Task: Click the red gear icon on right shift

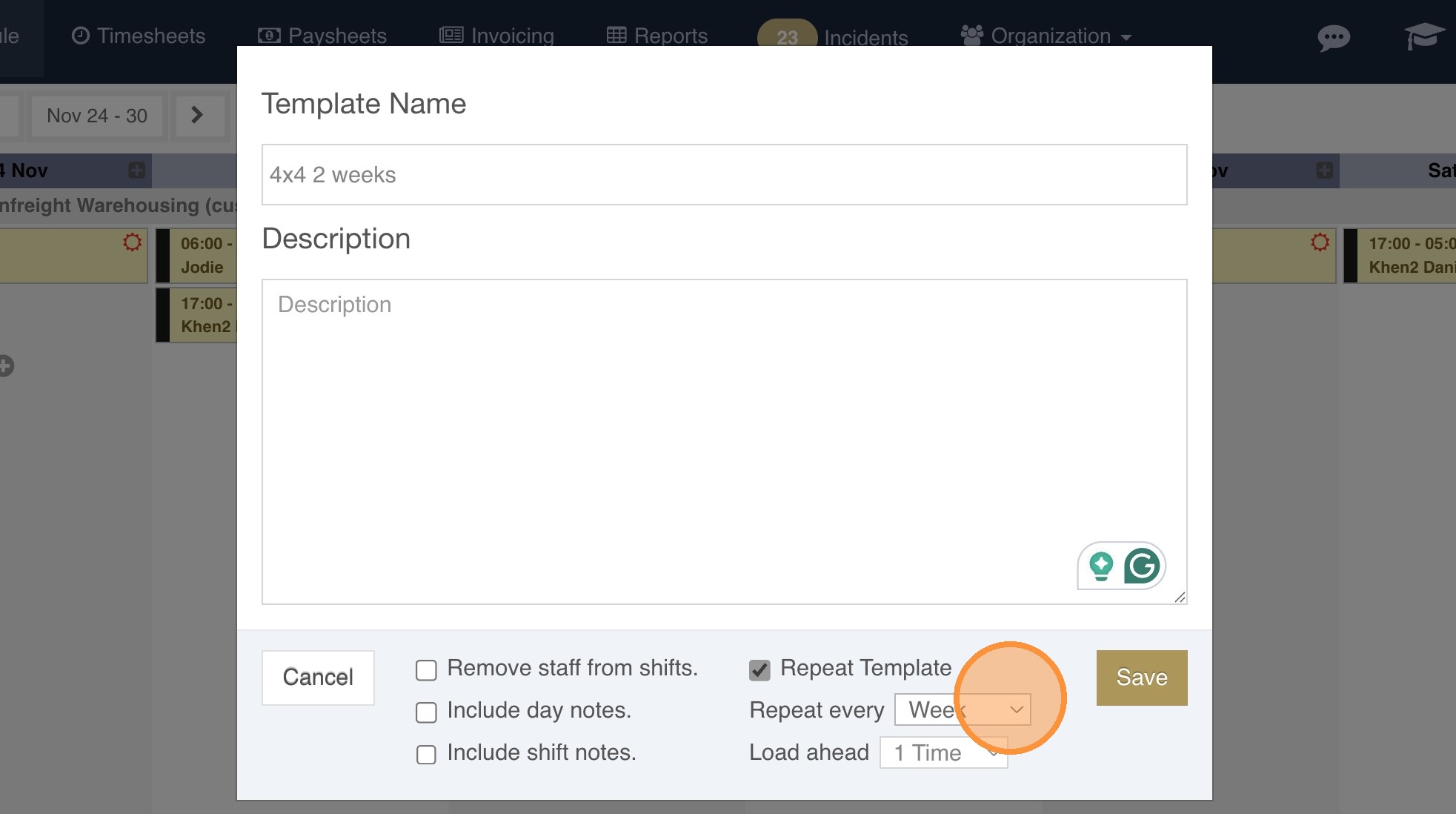Action: 1320,242
